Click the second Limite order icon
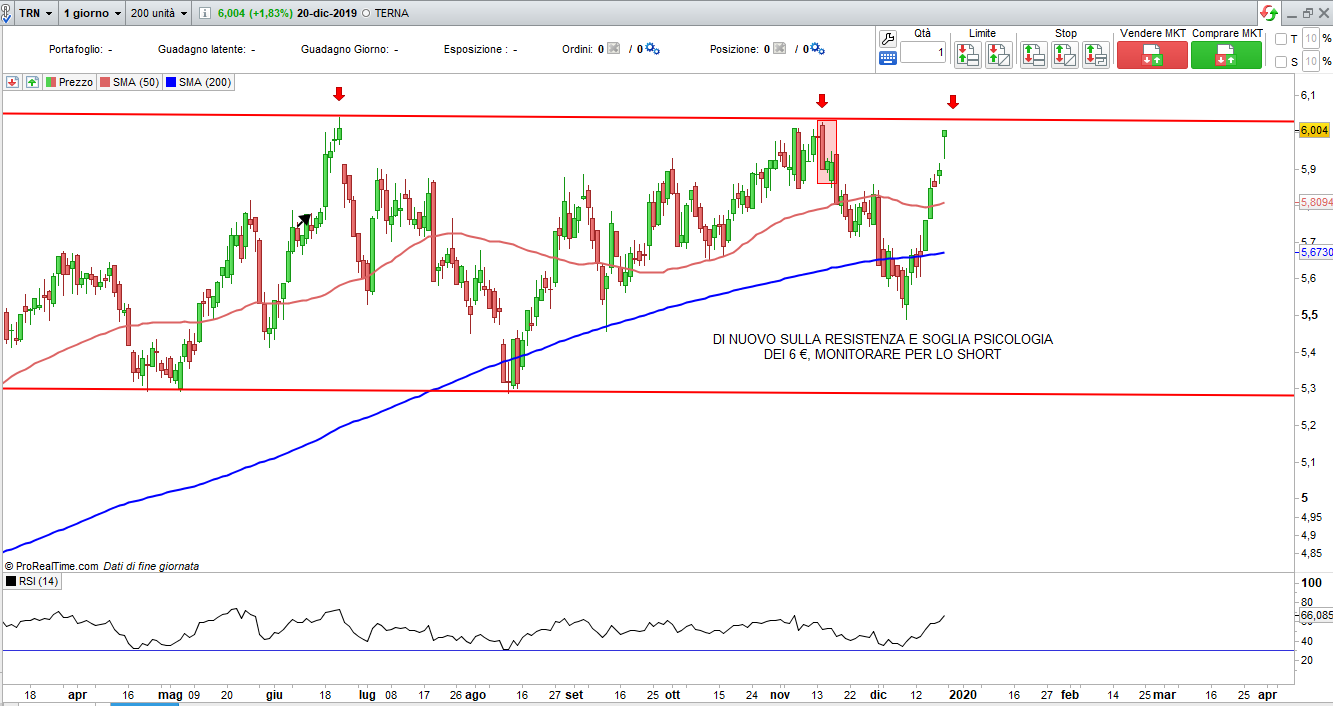1333x706 pixels. [x=998, y=55]
